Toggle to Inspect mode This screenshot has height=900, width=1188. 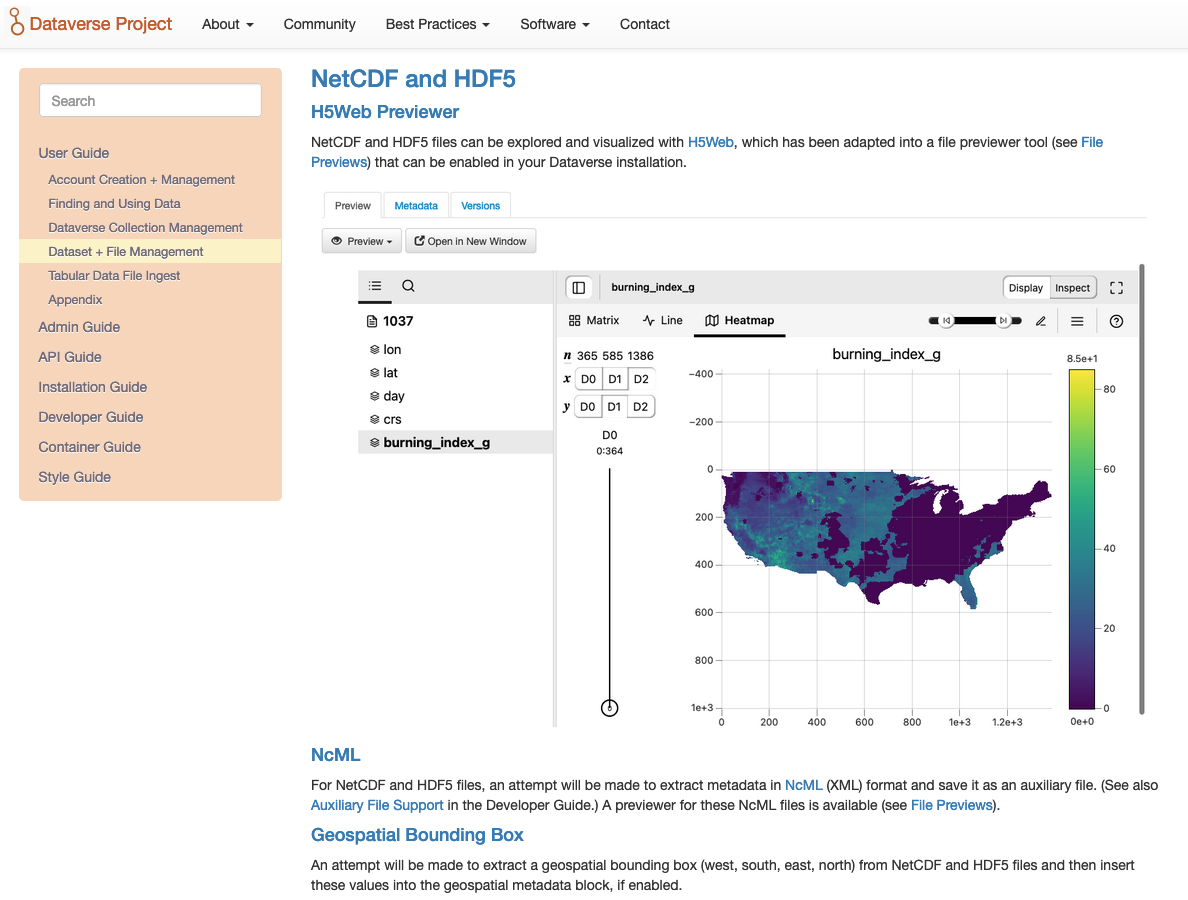pos(1072,288)
